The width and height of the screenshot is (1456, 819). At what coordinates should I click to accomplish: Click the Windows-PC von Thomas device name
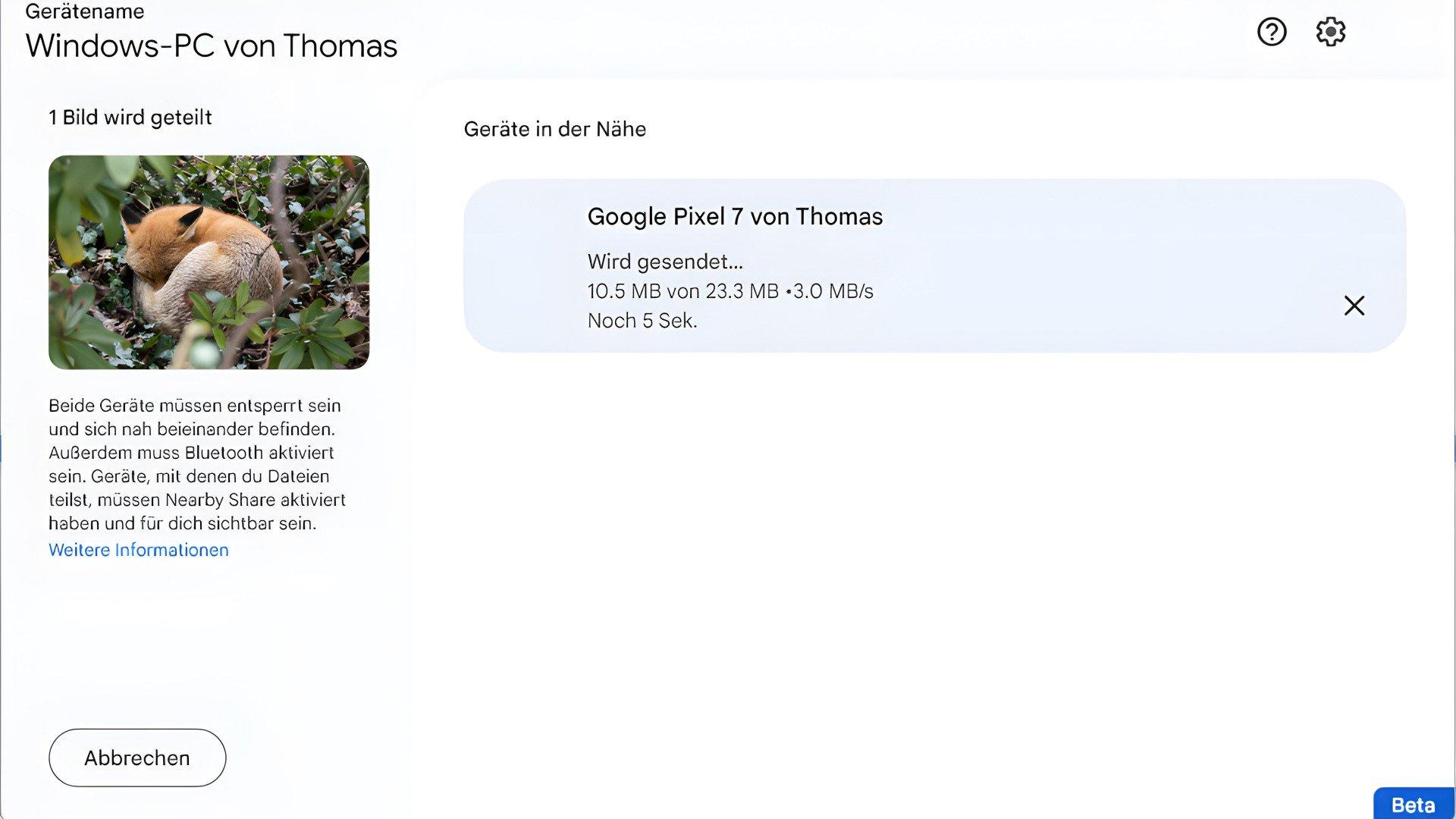tap(212, 46)
